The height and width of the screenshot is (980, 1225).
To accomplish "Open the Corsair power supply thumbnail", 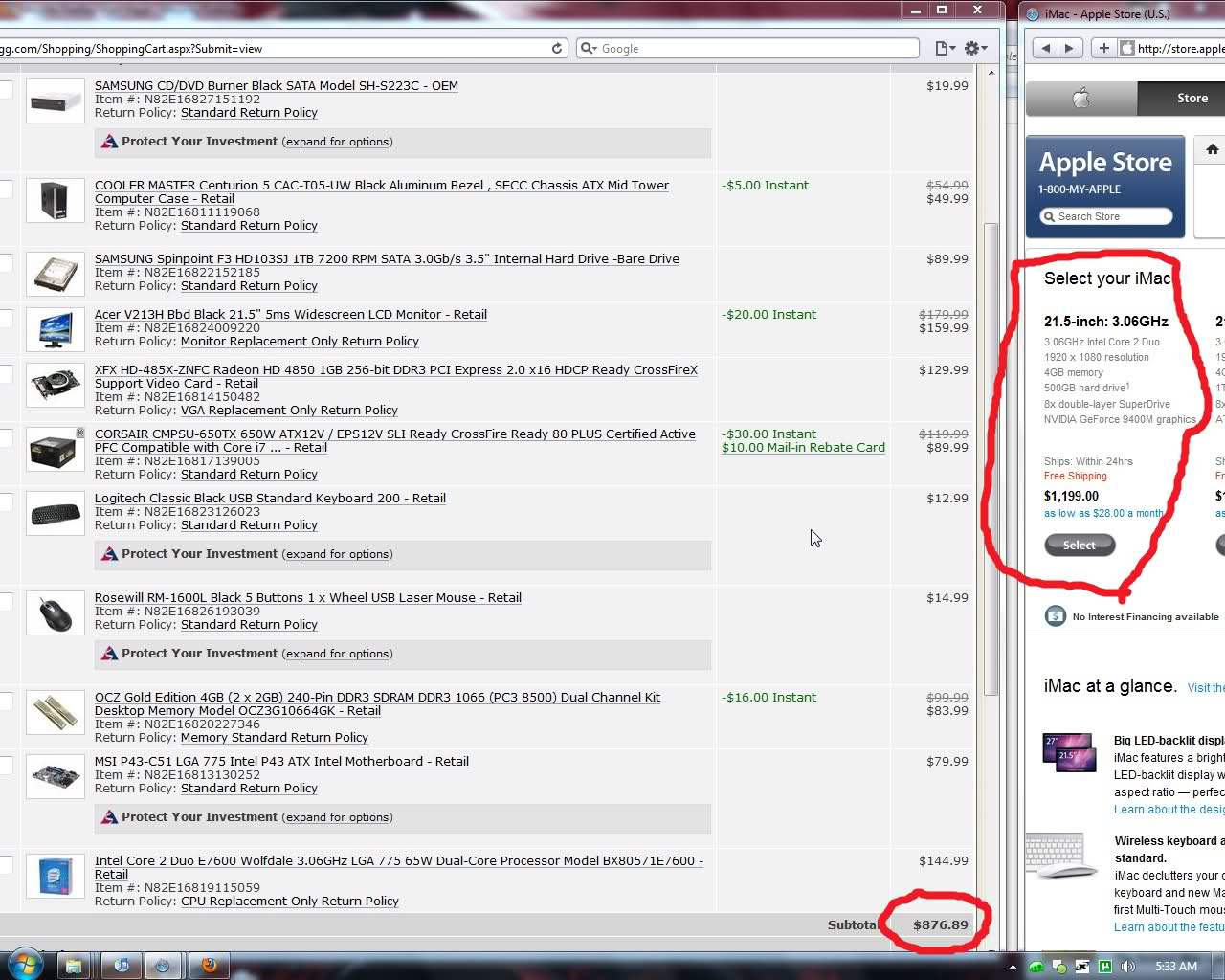I will [56, 450].
